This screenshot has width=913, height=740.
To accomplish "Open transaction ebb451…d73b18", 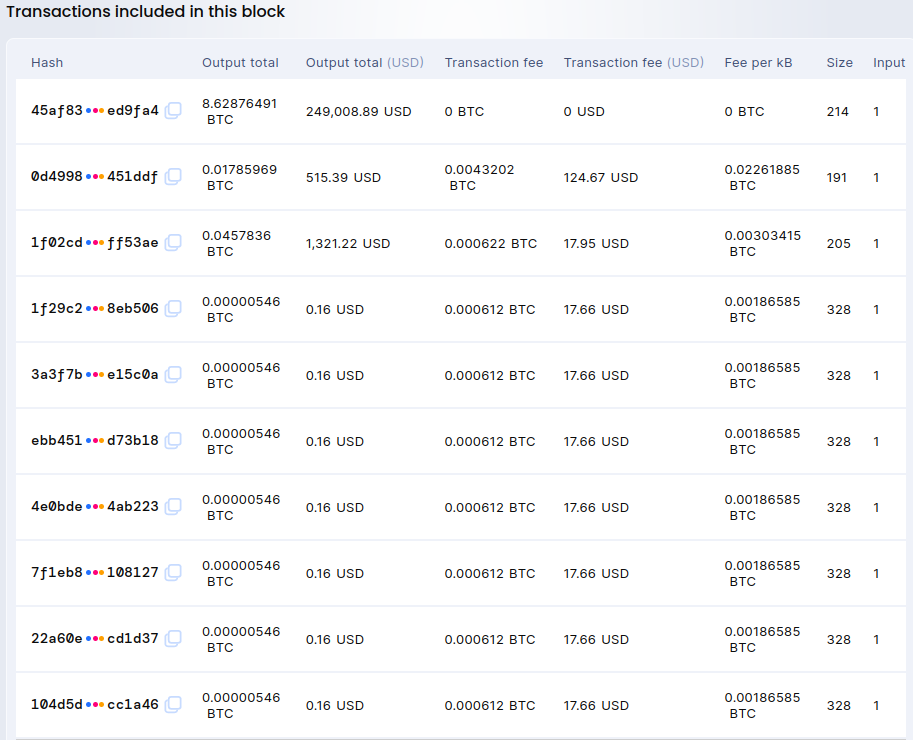I will coord(95,441).
